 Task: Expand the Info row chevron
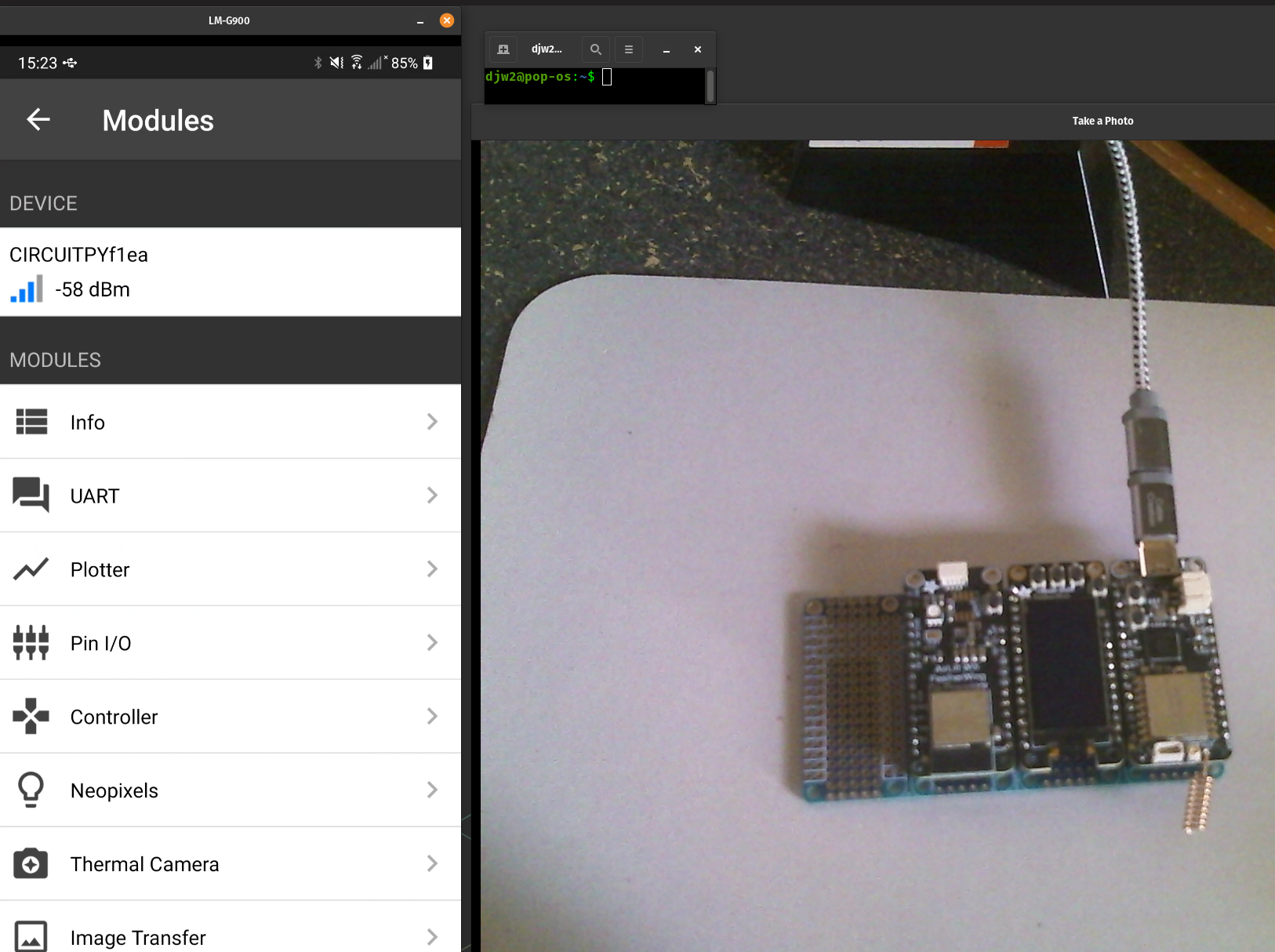pos(432,422)
